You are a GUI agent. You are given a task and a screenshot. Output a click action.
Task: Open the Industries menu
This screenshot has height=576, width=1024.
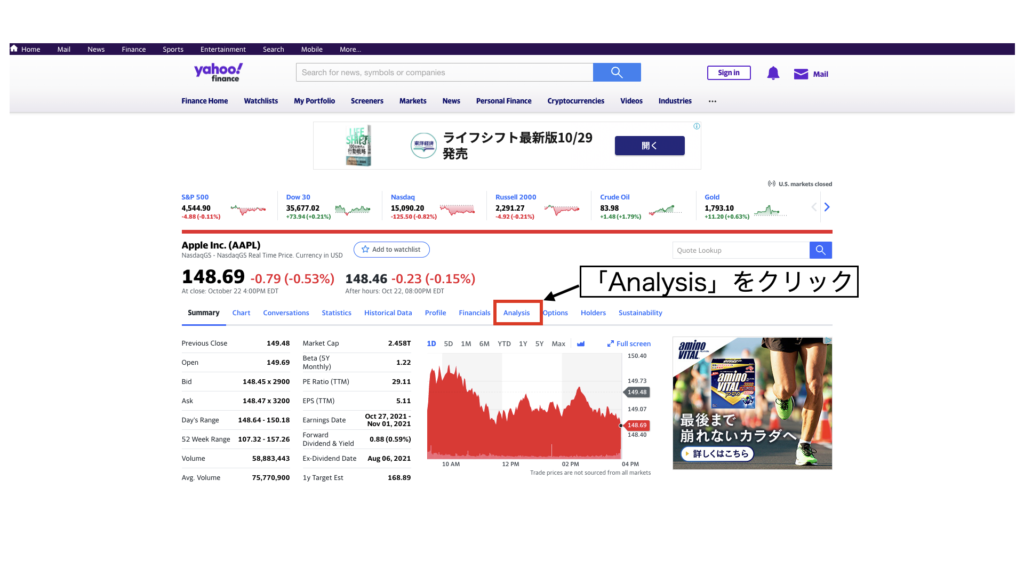(675, 101)
